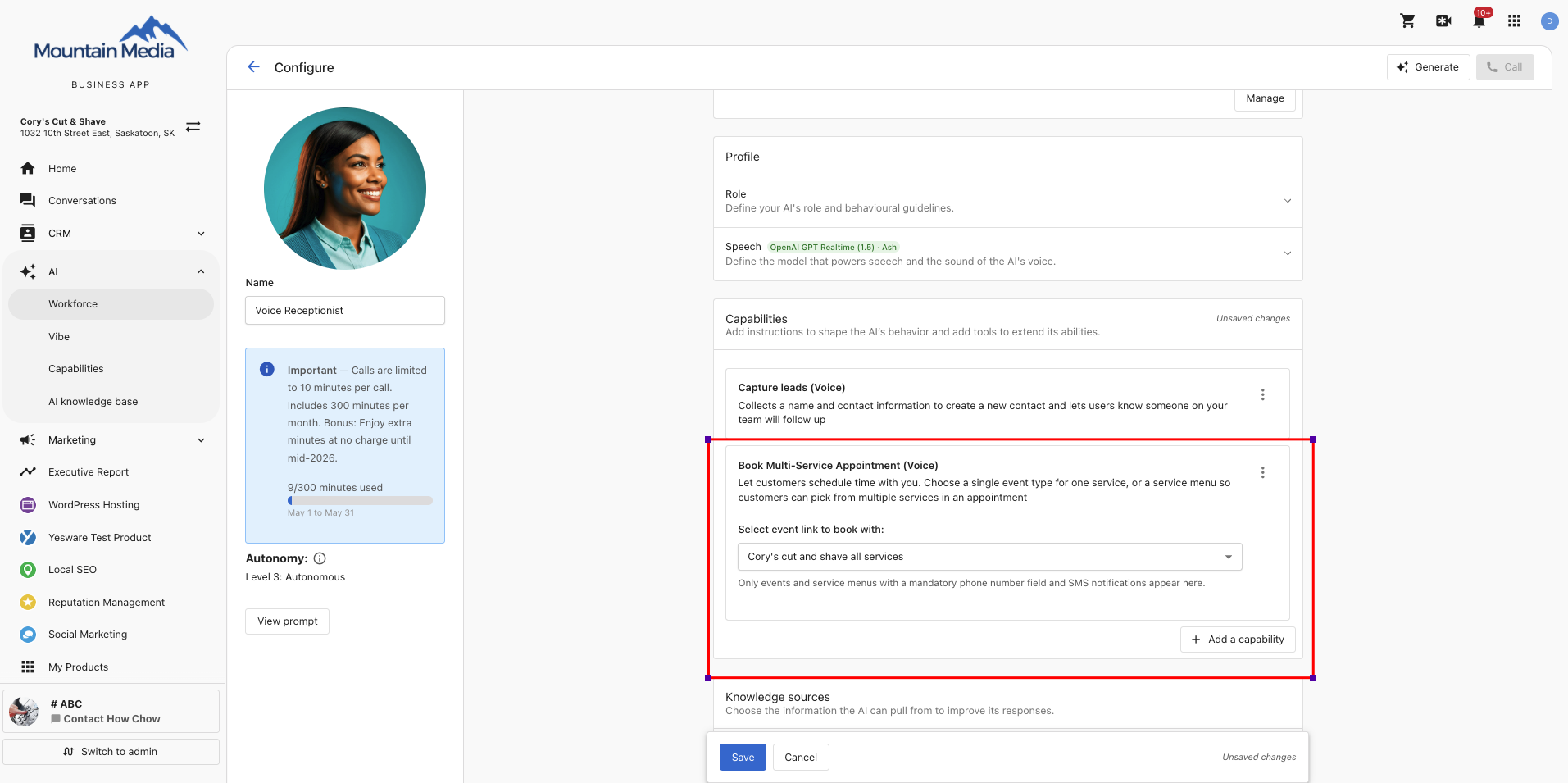Image resolution: width=1568 pixels, height=783 pixels.
Task: Open the shopping cart icon
Action: point(1407,20)
